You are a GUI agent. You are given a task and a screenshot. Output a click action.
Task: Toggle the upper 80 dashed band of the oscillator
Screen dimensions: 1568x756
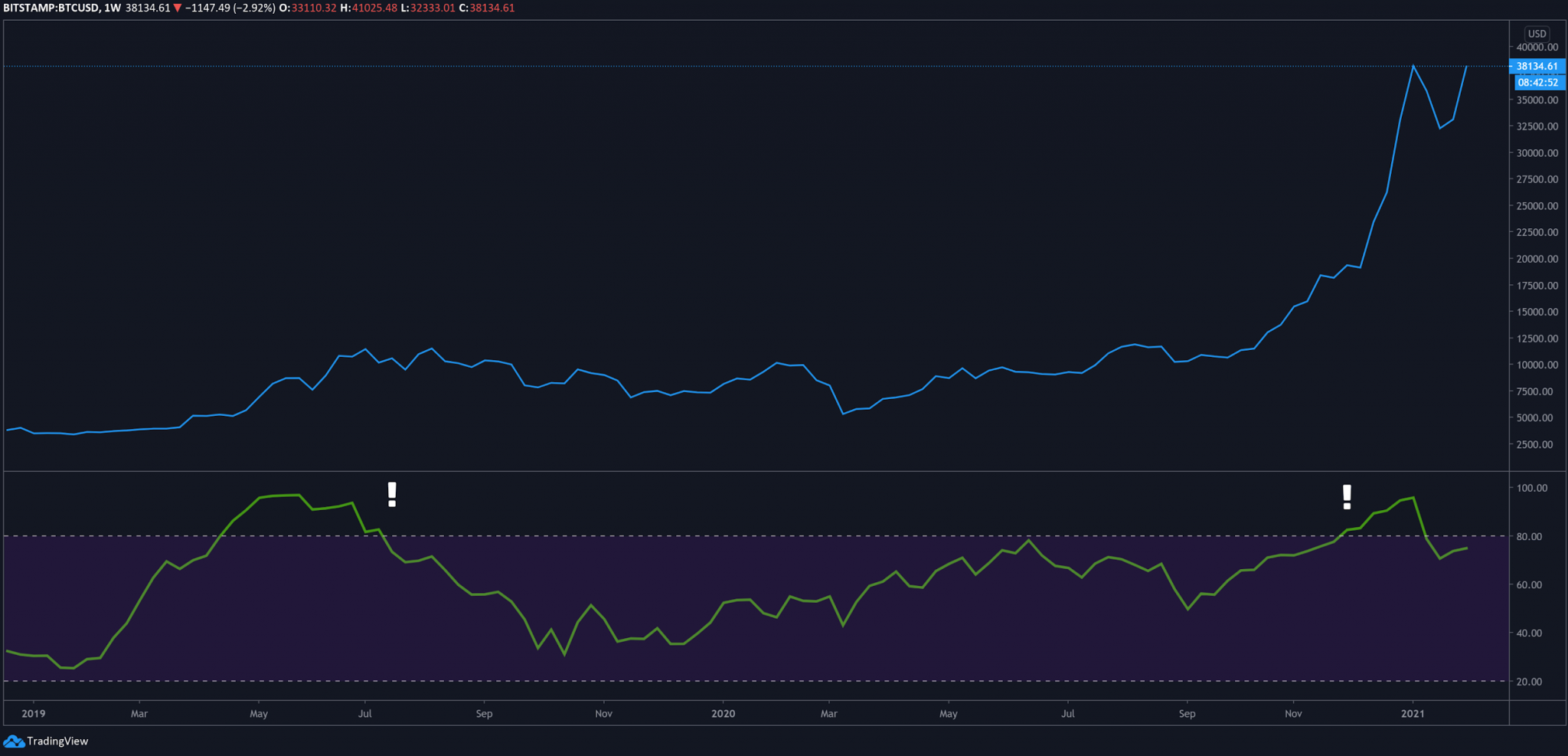coord(689,536)
